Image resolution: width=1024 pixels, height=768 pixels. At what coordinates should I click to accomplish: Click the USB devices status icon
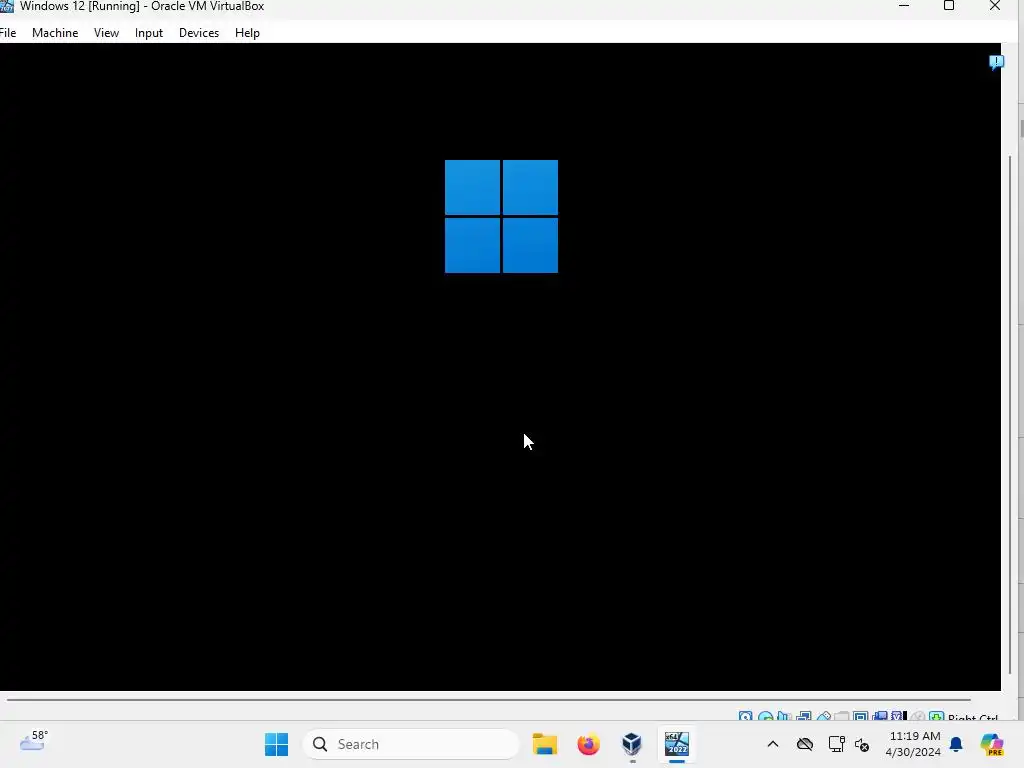tap(824, 716)
